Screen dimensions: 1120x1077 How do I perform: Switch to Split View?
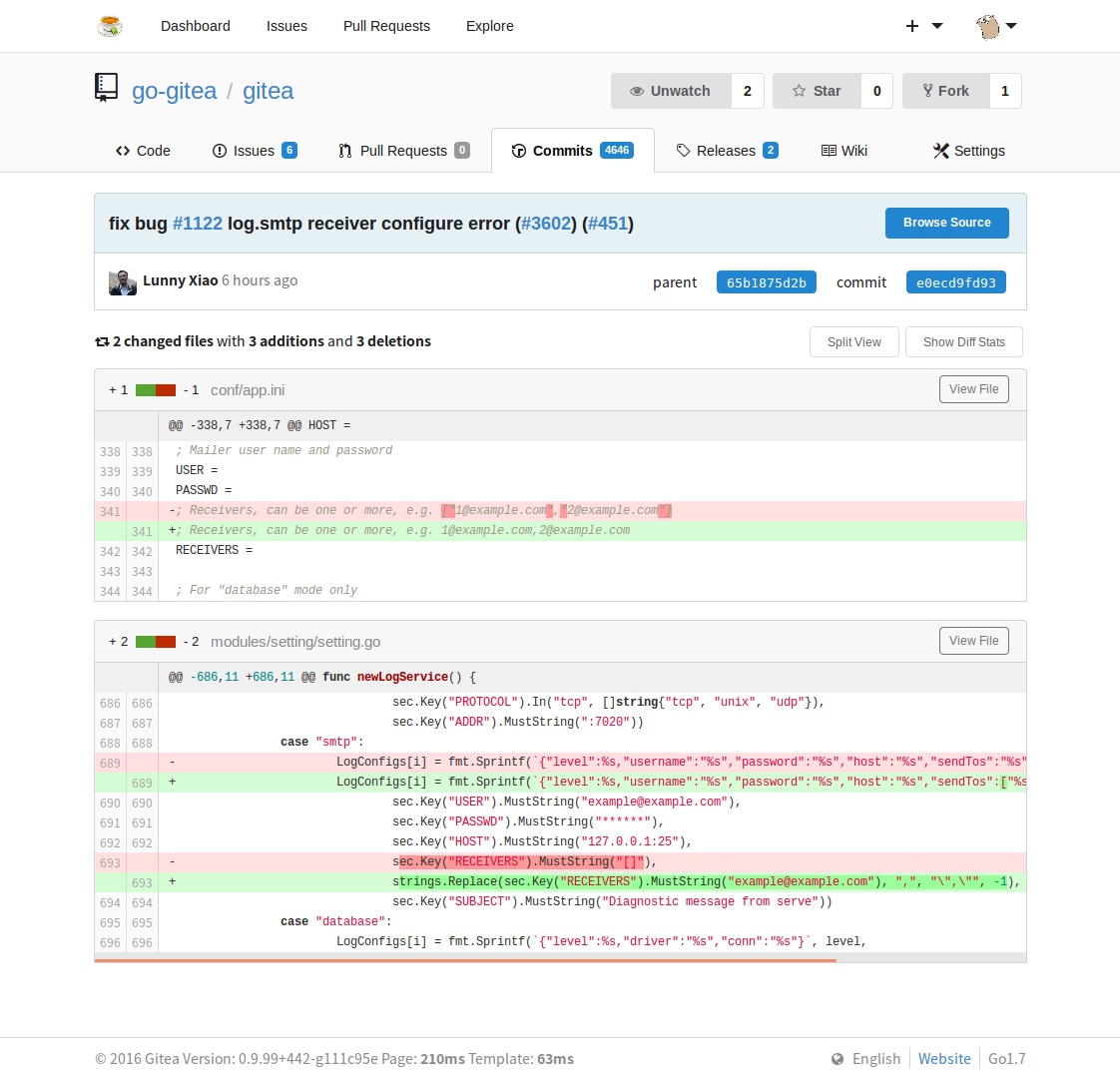click(x=853, y=342)
